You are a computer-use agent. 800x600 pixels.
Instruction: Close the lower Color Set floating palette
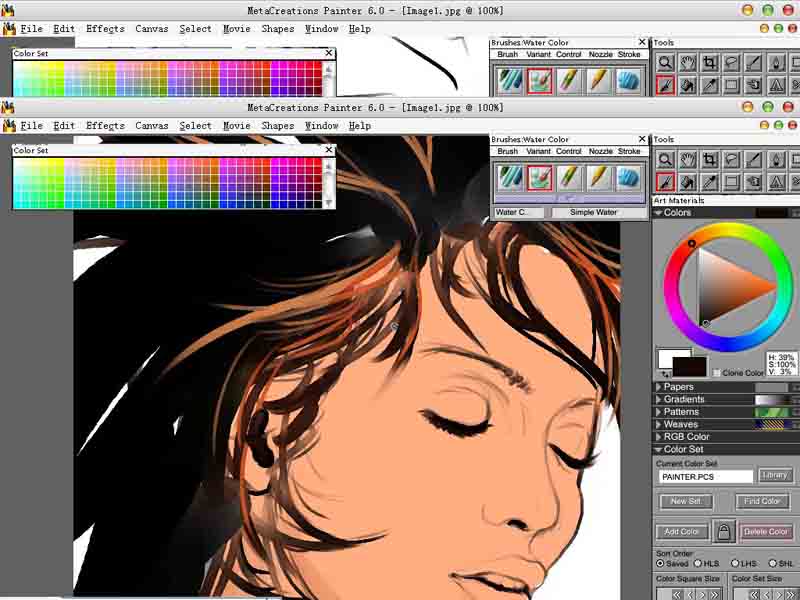click(329, 150)
